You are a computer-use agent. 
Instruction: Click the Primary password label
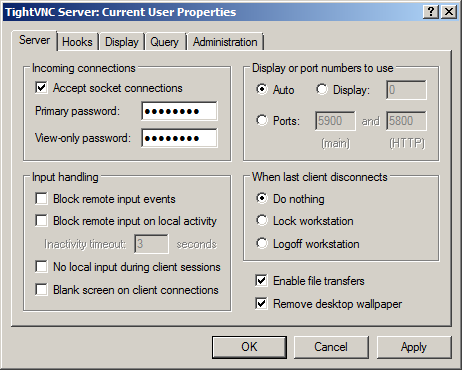[77, 111]
